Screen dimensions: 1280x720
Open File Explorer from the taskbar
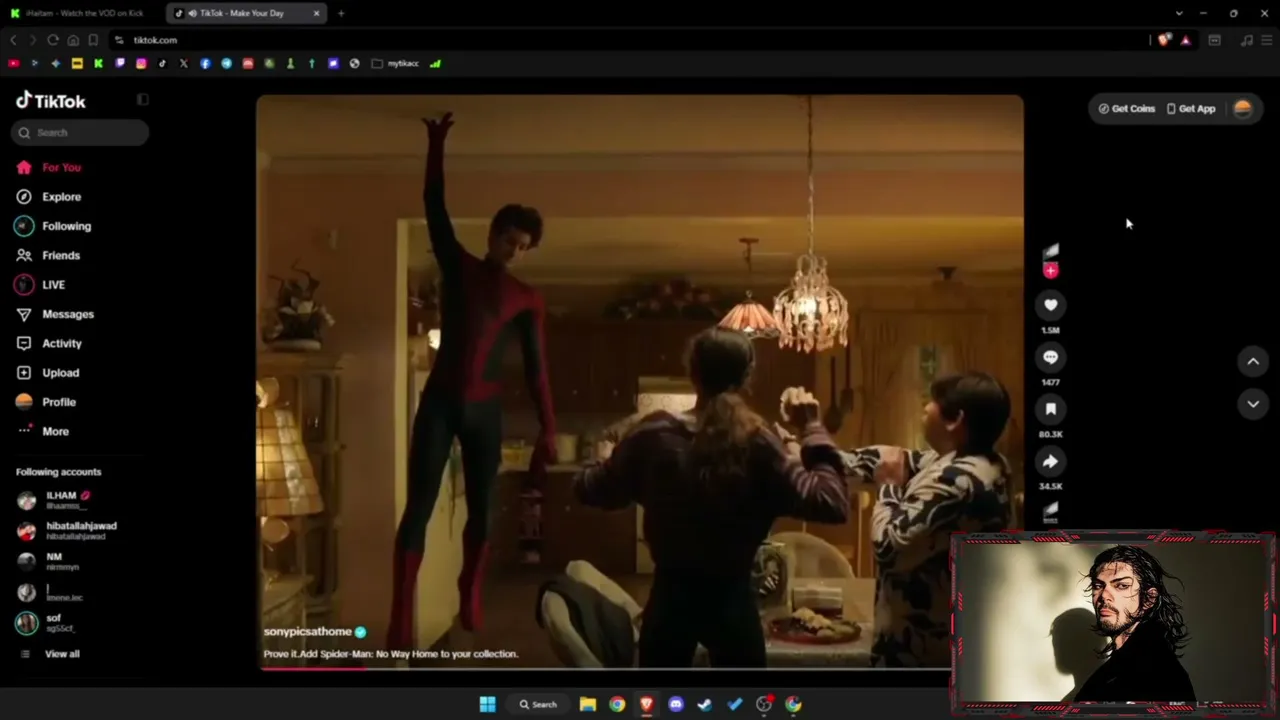coord(588,704)
